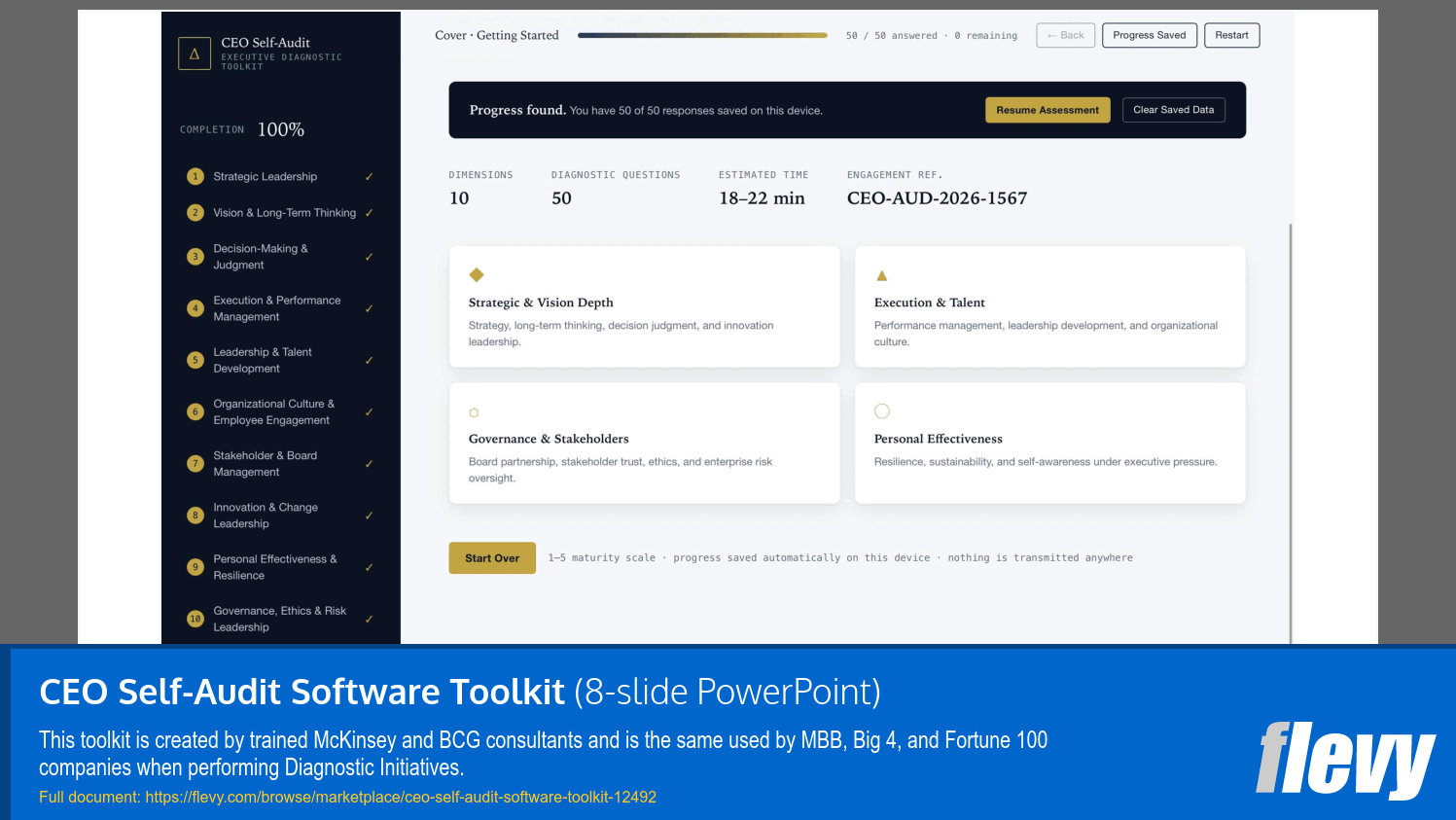The height and width of the screenshot is (820, 1456).
Task: Click the '50 / 50 answered' counter text
Action: point(892,36)
